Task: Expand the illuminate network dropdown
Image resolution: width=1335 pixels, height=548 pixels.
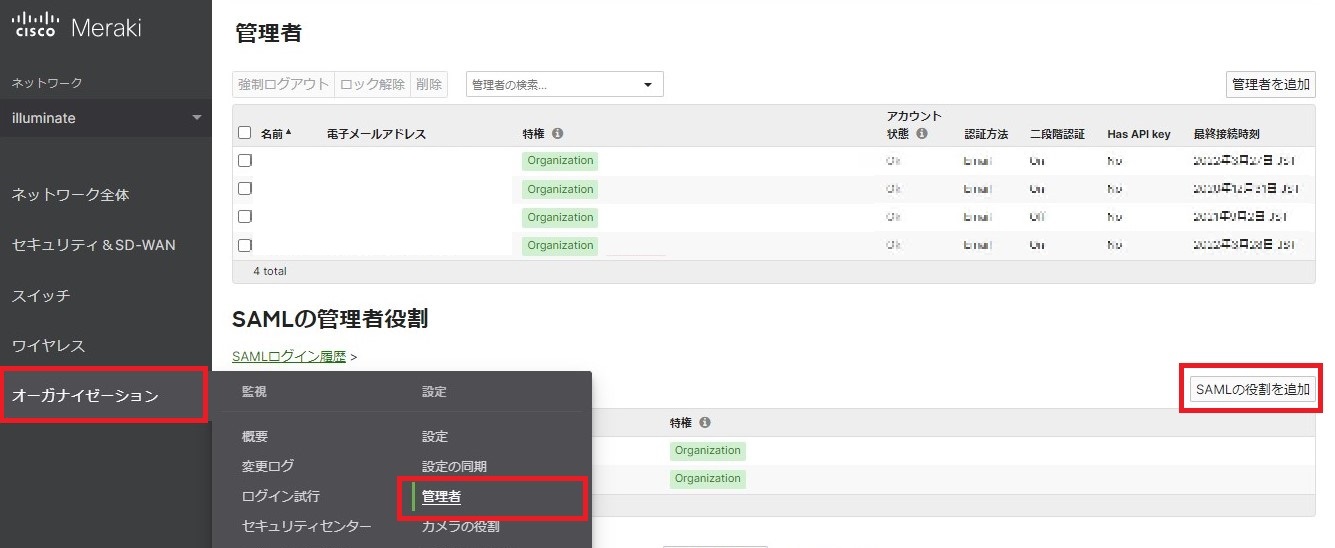Action: coord(196,118)
